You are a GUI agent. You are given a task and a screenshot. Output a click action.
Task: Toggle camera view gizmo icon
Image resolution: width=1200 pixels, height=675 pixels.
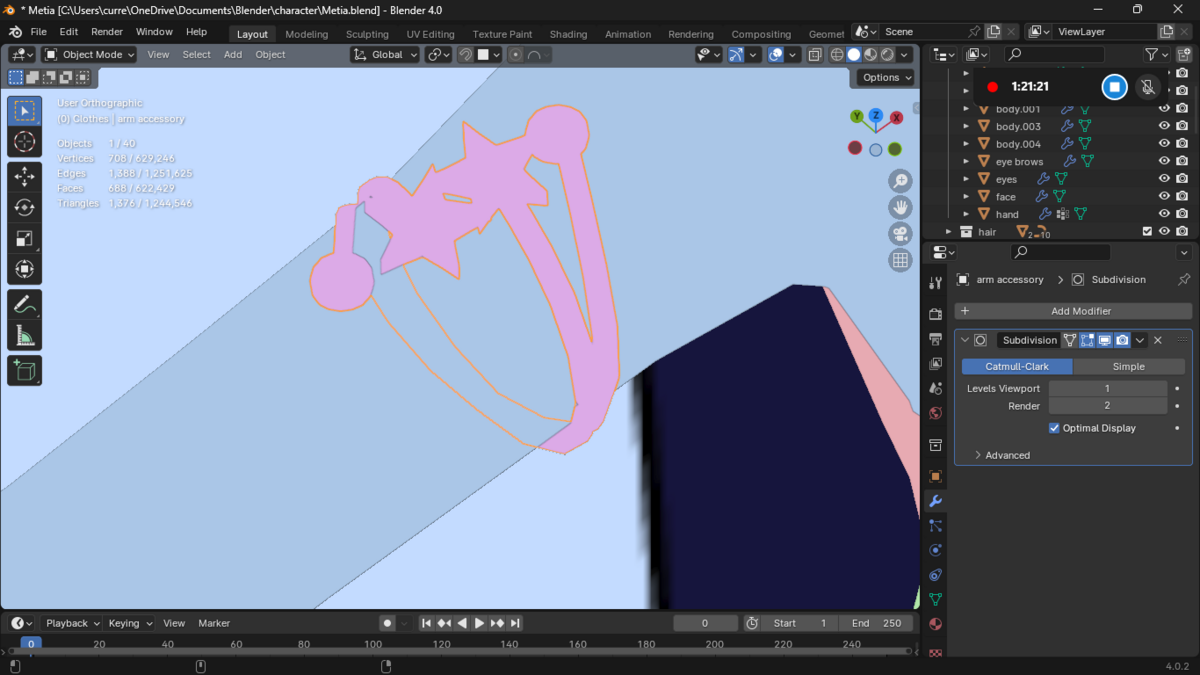pyautogui.click(x=900, y=234)
